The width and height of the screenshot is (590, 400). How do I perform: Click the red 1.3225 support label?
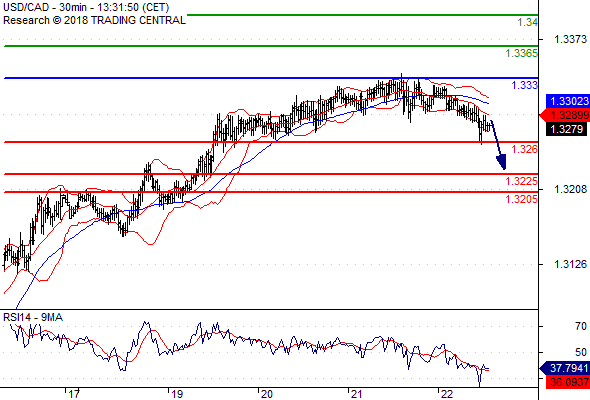pyautogui.click(x=522, y=181)
